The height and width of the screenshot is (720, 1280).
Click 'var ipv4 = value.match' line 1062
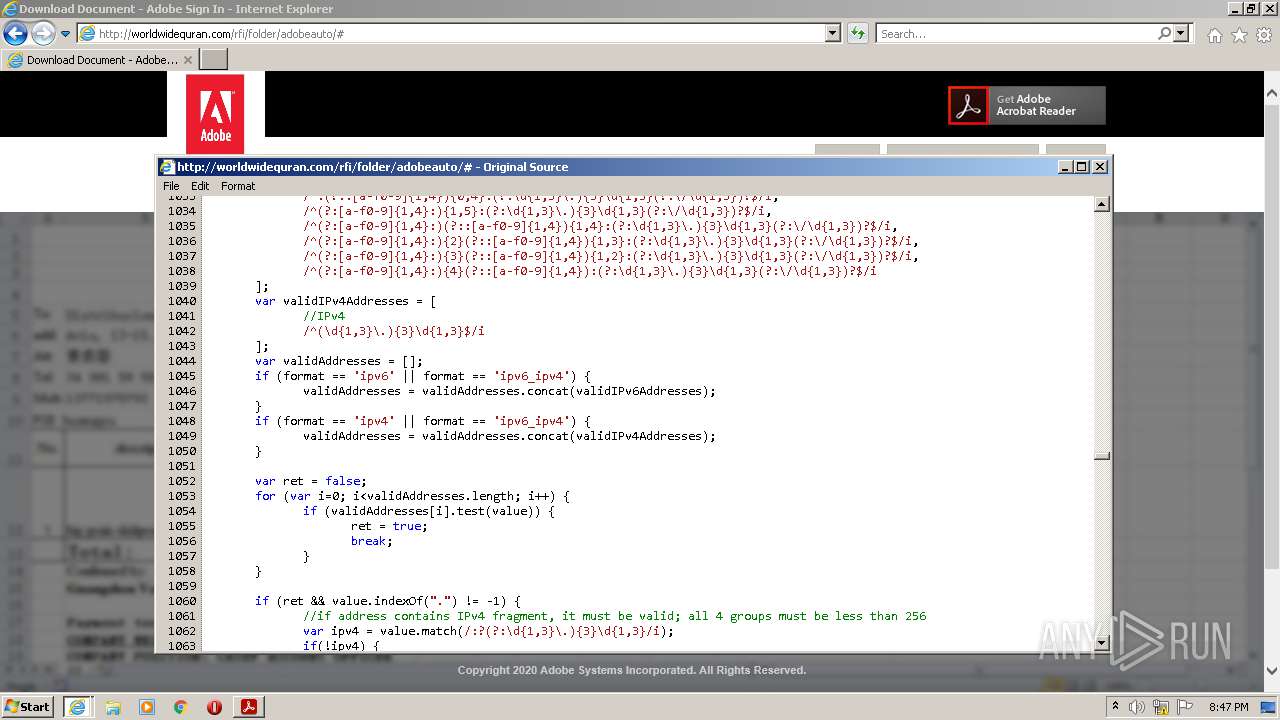(x=488, y=631)
